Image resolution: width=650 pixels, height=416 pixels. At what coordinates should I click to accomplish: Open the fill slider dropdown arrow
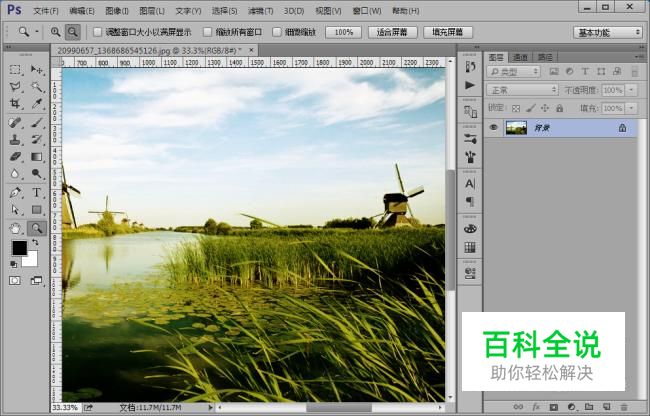(x=631, y=109)
